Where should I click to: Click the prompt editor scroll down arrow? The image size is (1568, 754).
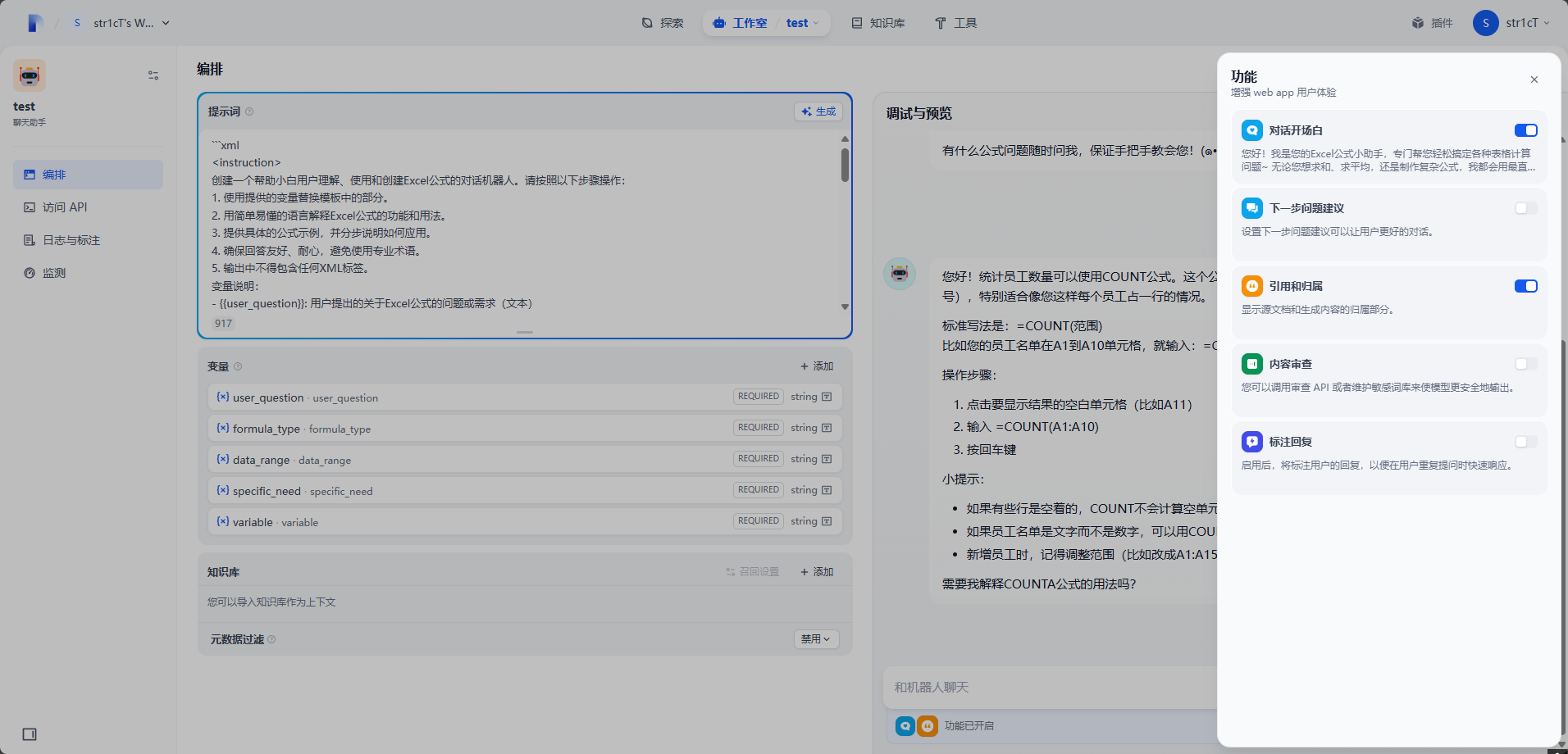[845, 307]
